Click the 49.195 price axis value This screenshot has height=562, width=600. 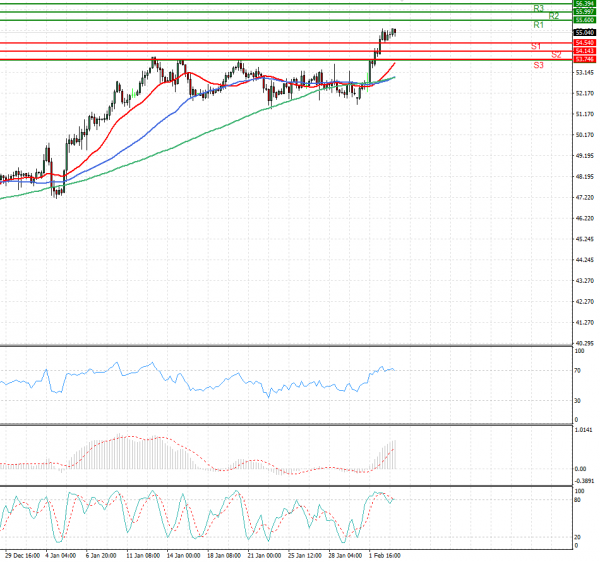585,156
